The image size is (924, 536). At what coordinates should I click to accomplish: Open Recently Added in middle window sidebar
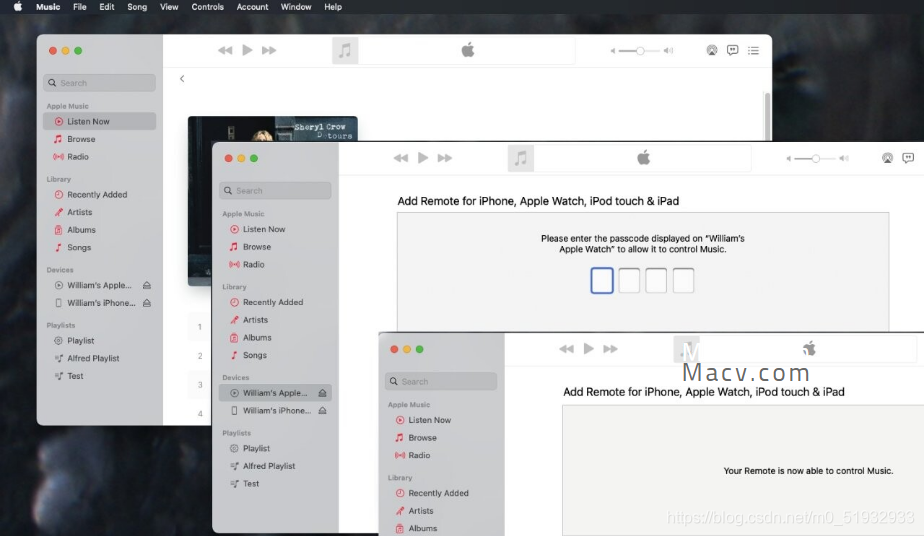click(275, 302)
